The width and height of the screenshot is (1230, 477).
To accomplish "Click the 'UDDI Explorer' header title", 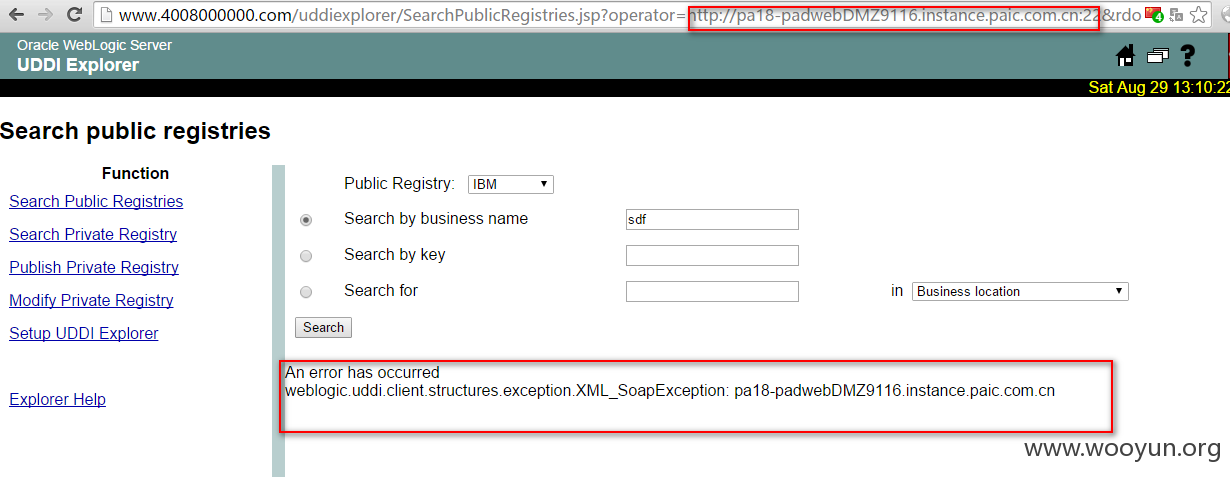I will point(78,65).
